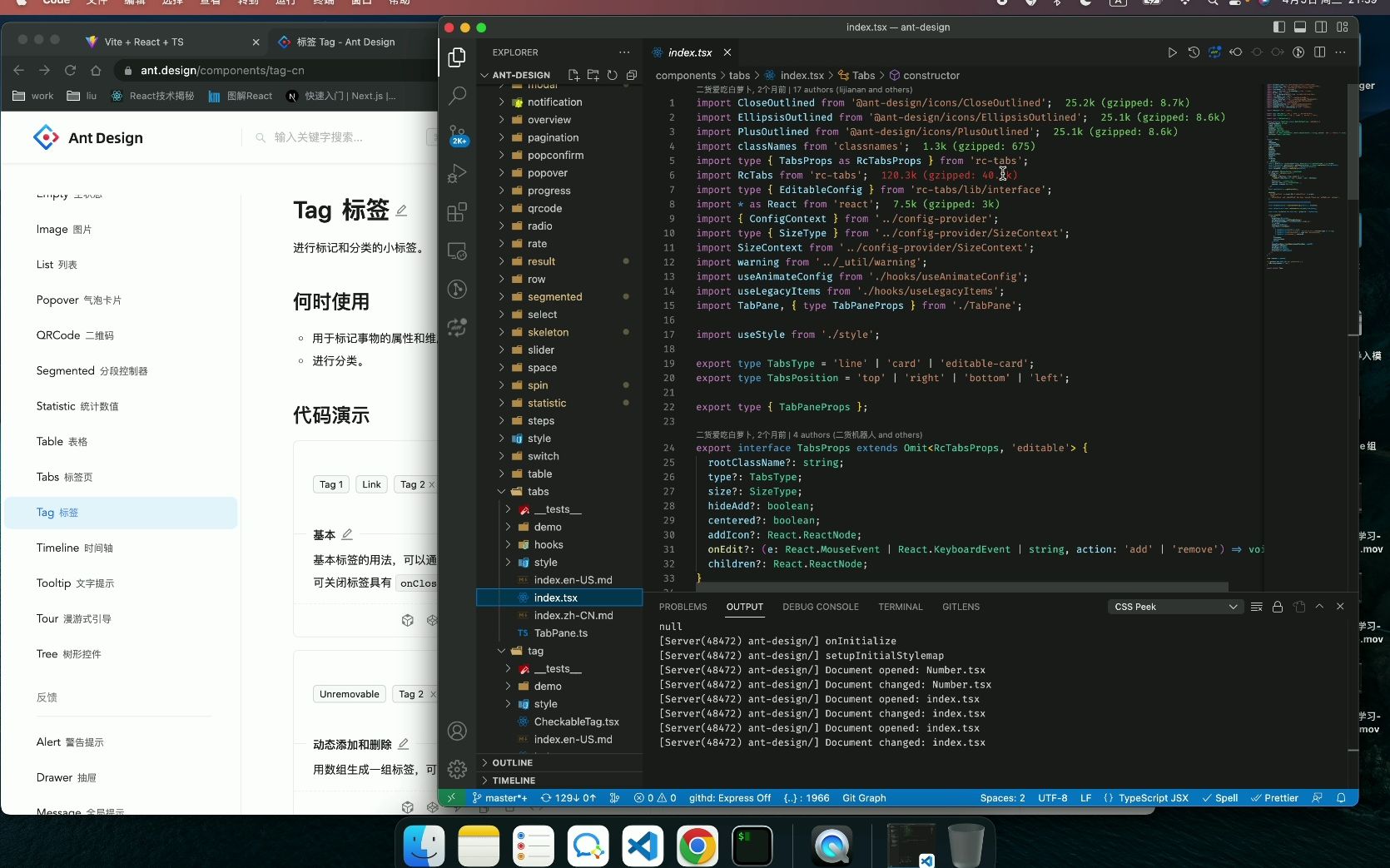Open editor more actions ellipsis
1390x868 pixels.
coord(1340,52)
